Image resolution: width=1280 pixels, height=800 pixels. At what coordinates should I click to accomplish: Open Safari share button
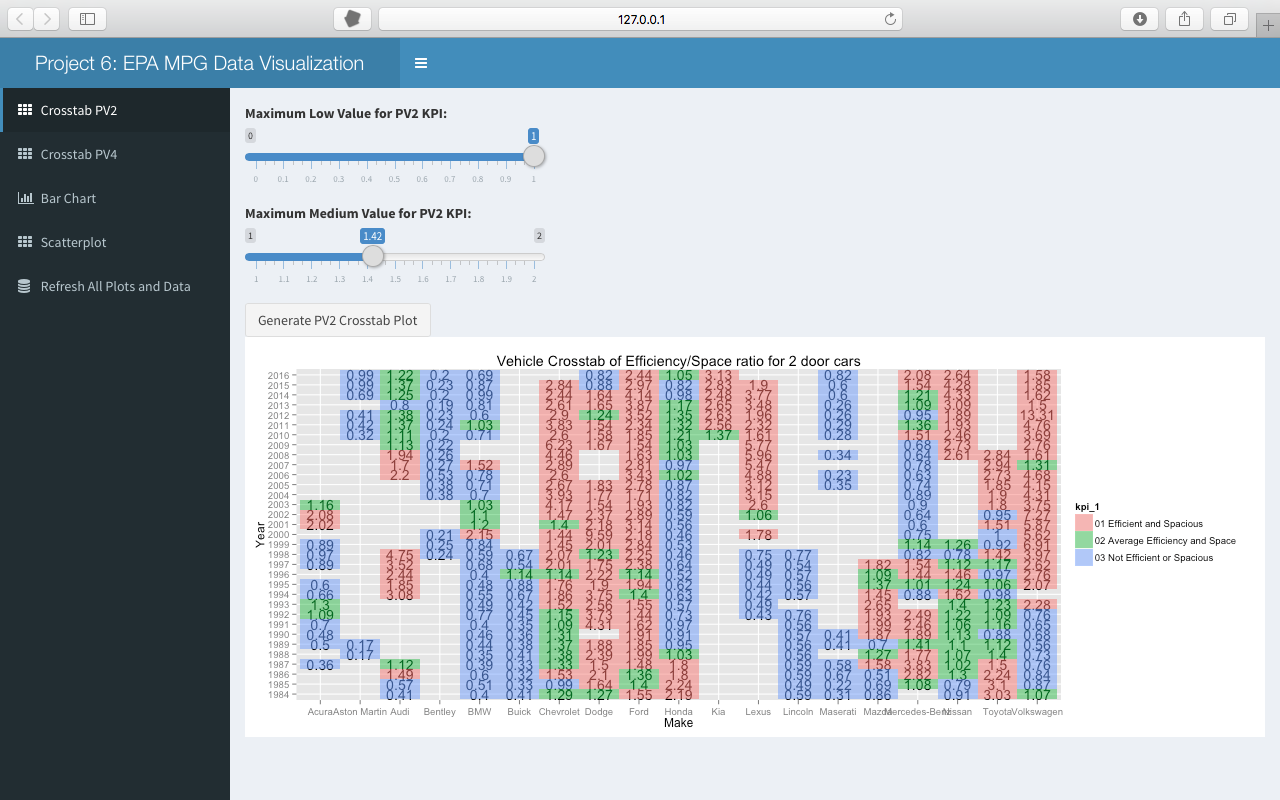pos(1184,18)
